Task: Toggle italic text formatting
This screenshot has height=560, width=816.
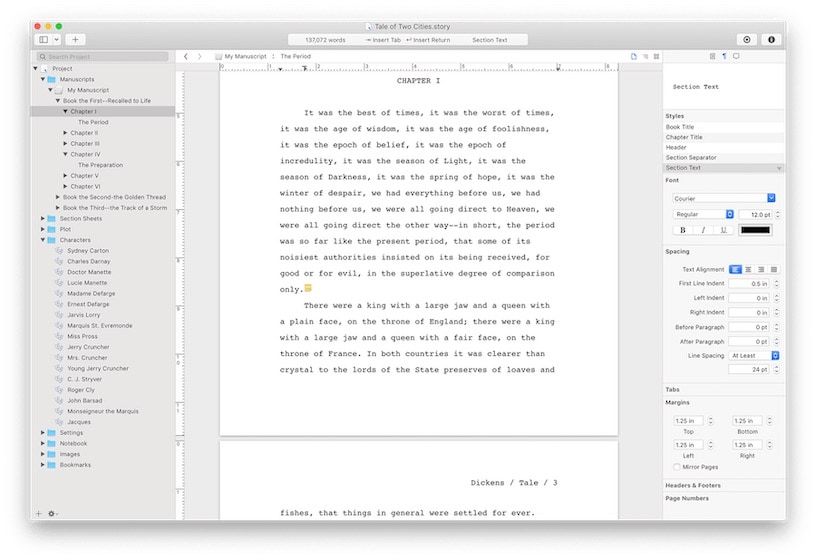Action: point(703,230)
